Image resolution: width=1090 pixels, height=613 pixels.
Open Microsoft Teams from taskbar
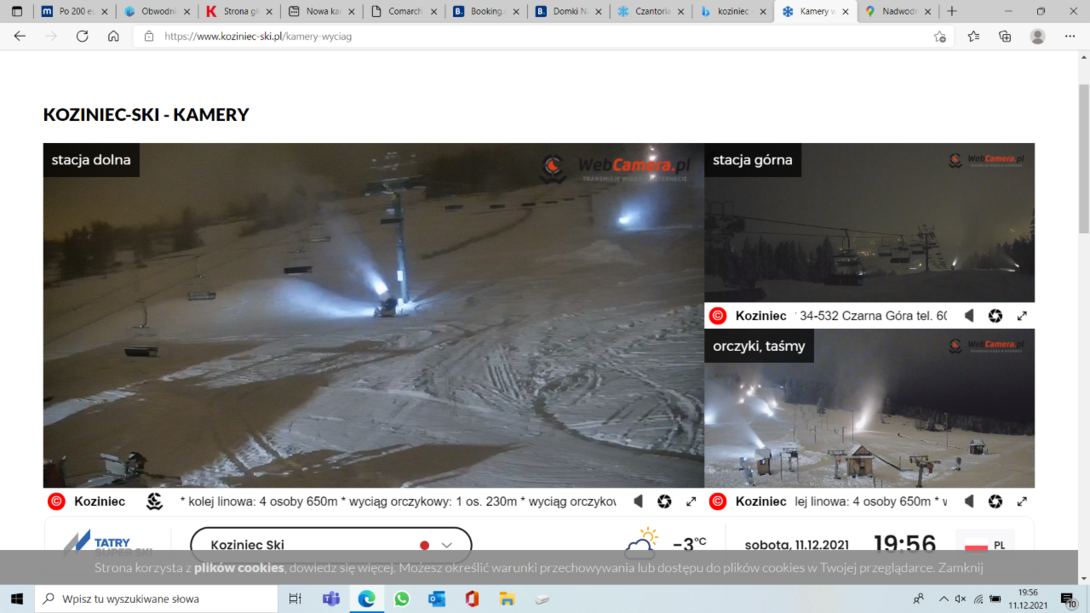331,598
